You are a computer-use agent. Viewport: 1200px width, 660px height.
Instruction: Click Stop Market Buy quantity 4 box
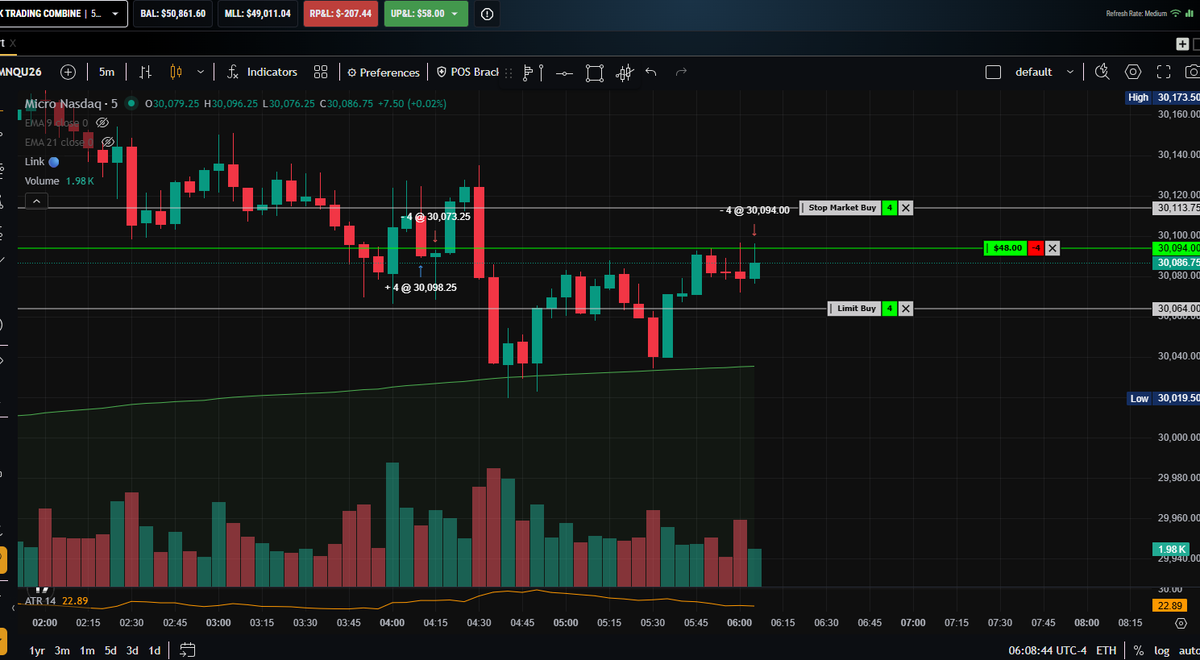tap(889, 208)
